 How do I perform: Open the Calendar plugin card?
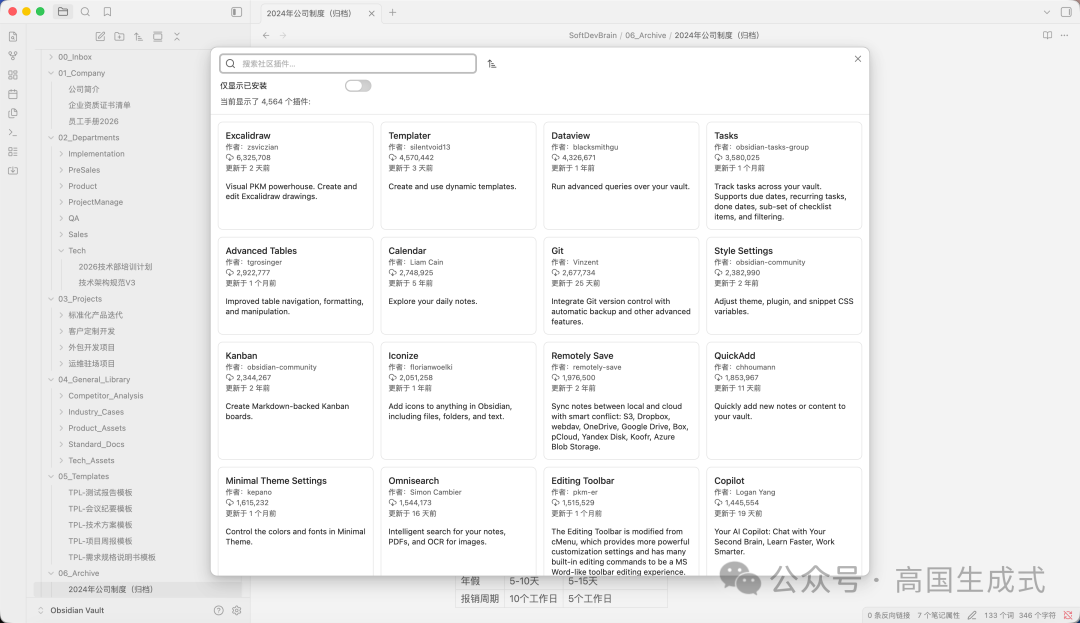[x=458, y=286]
